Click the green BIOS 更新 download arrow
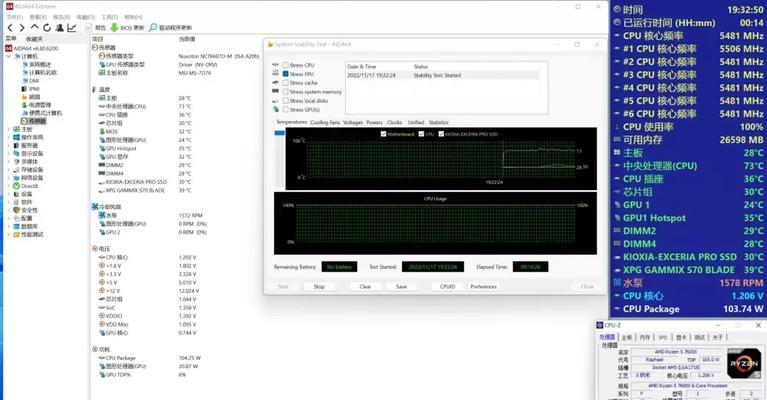 pyautogui.click(x=114, y=27)
